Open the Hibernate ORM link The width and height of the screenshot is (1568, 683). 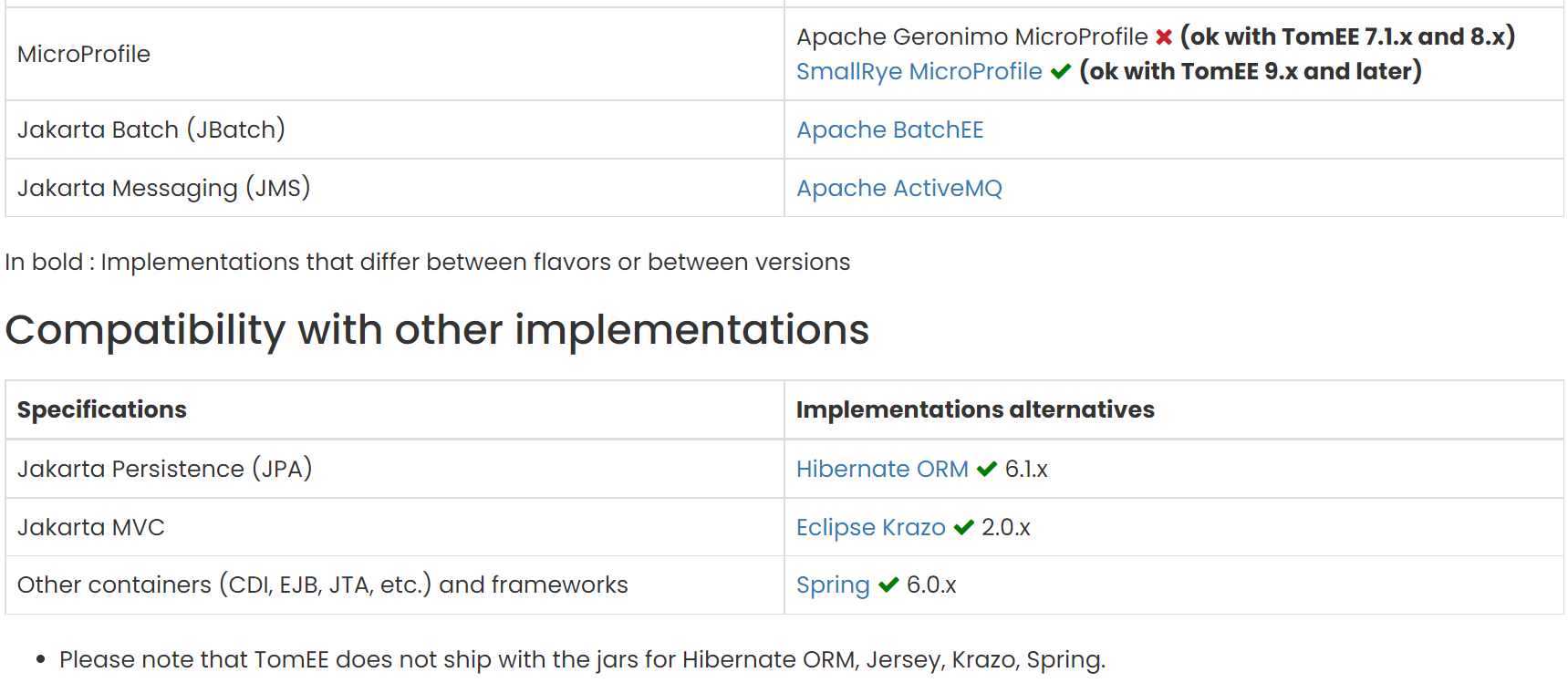click(881, 470)
